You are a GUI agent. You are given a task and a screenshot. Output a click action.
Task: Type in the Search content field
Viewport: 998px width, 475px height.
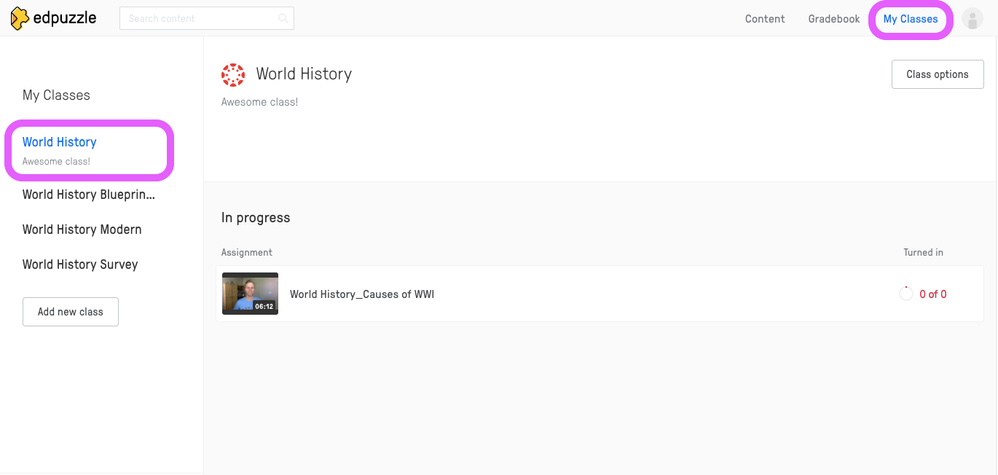coord(200,18)
